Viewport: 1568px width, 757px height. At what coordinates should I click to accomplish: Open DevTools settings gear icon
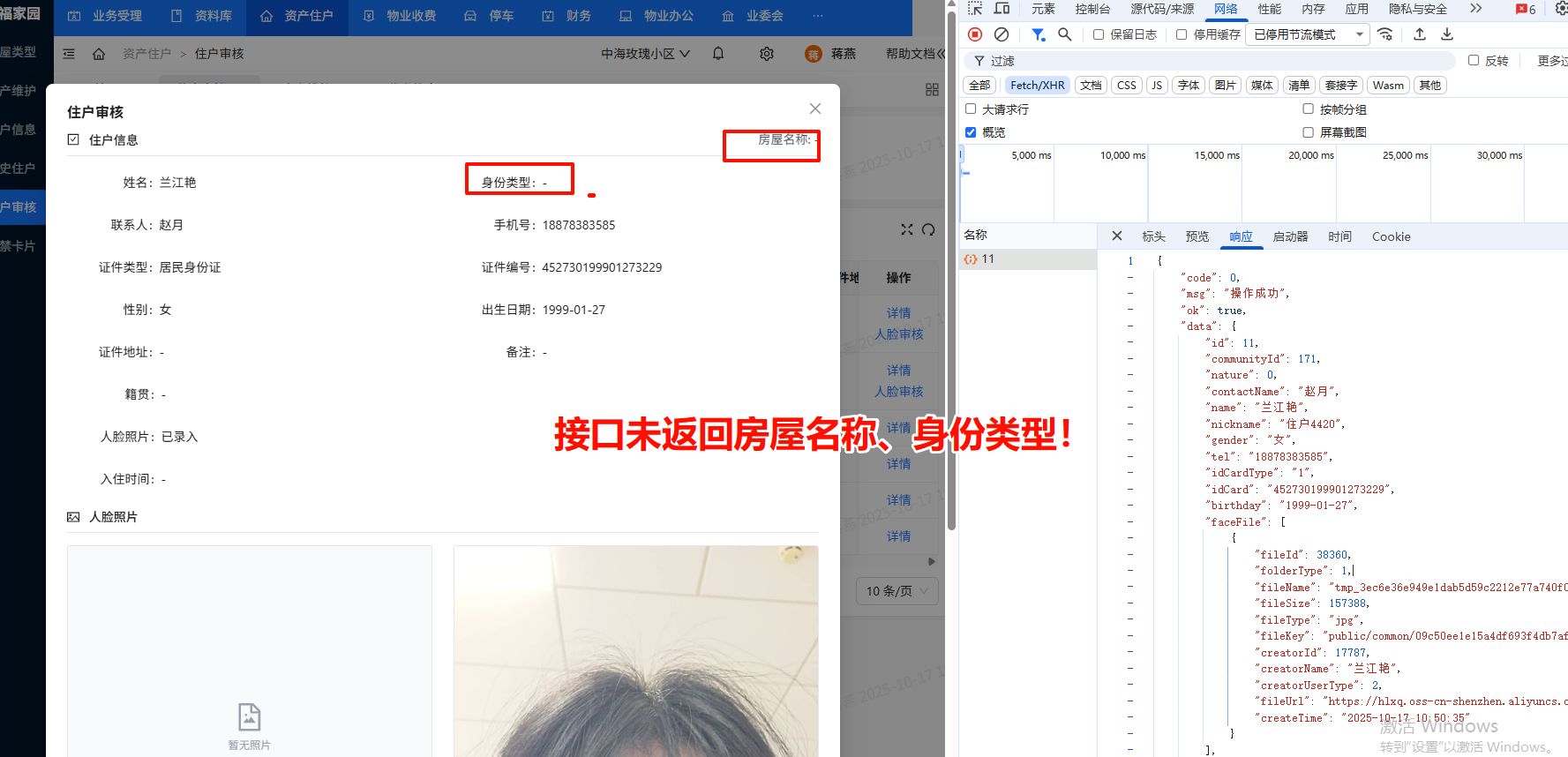1561,9
